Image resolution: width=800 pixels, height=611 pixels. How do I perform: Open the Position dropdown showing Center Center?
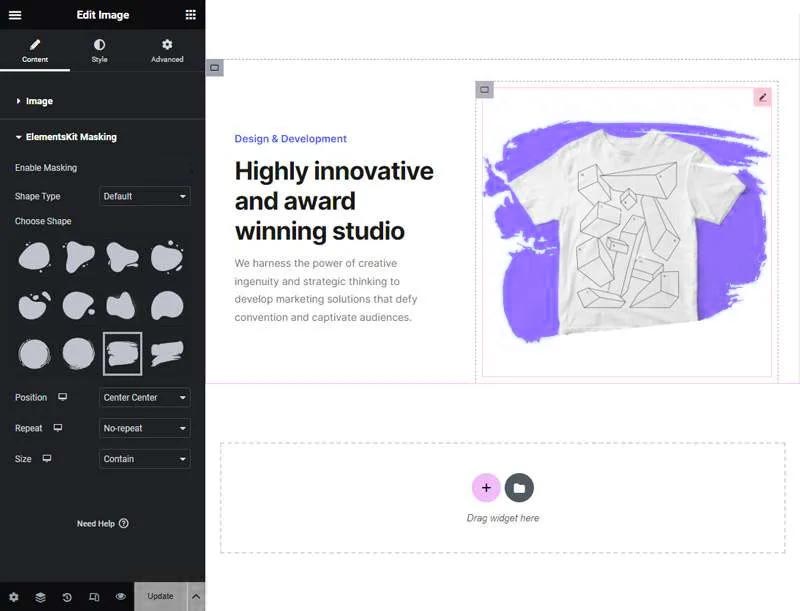coord(145,398)
